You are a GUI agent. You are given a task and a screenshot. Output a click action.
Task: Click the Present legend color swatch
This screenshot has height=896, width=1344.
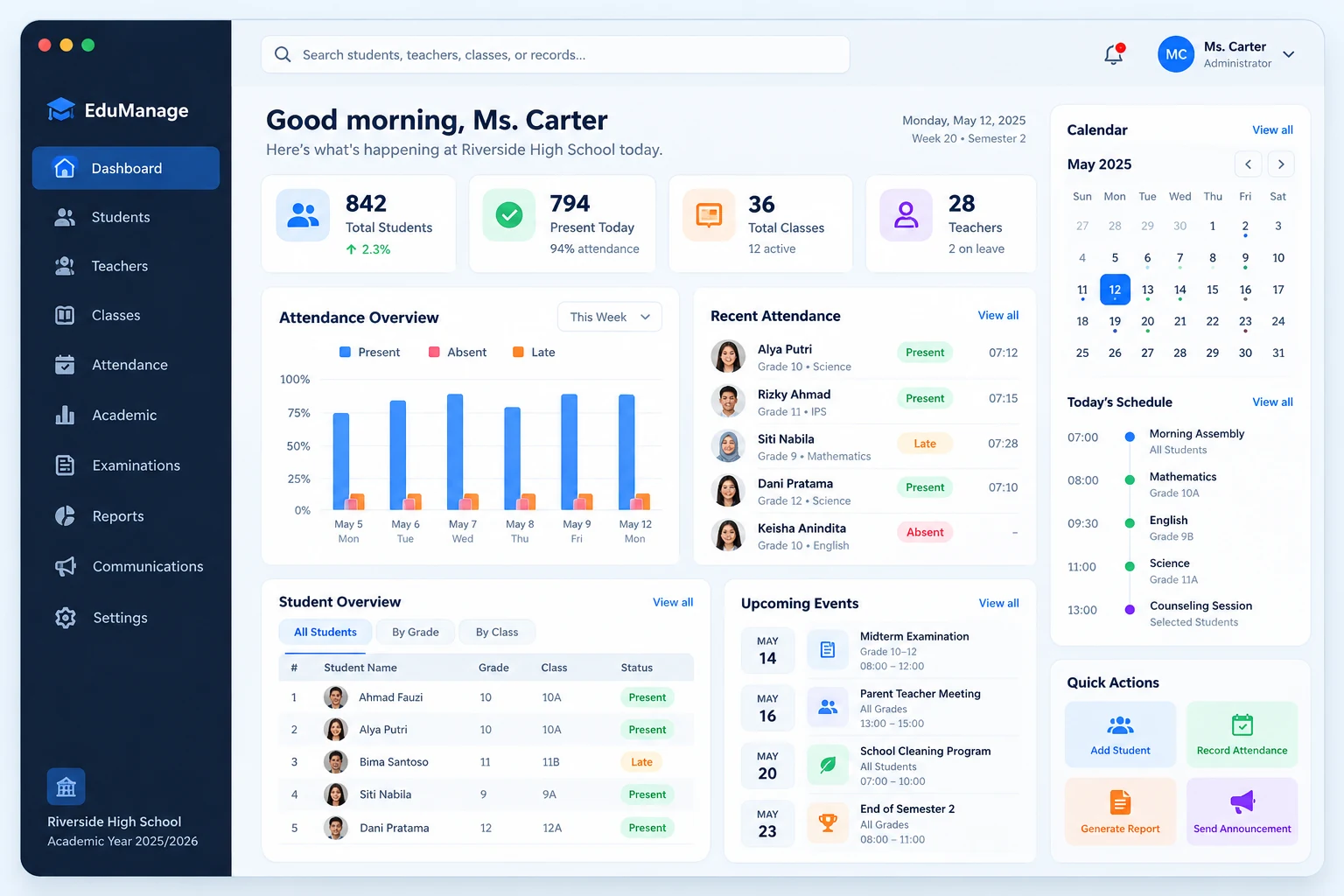(x=345, y=352)
